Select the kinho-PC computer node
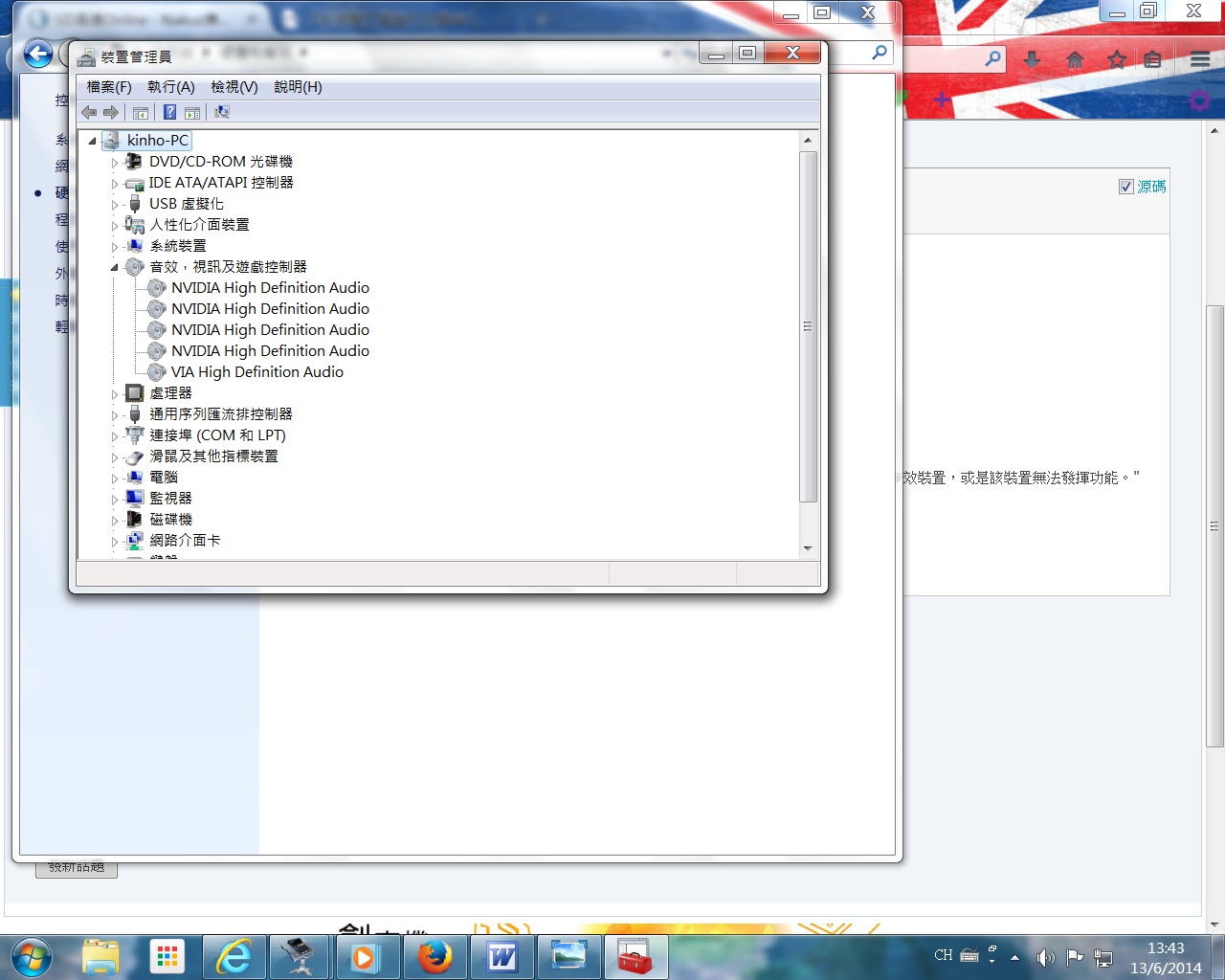 (x=158, y=141)
